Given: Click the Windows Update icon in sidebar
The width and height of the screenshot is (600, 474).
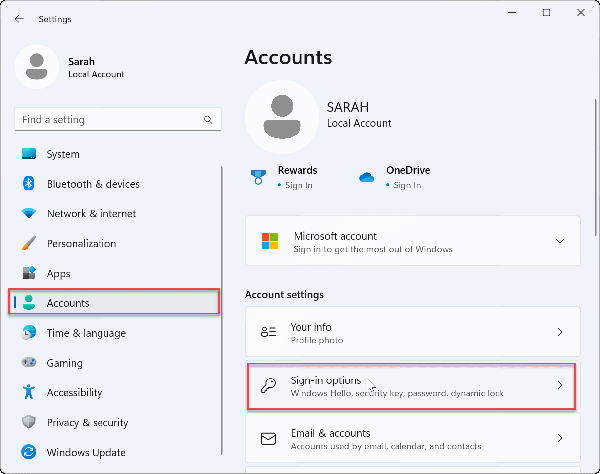Looking at the screenshot, I should 28,452.
